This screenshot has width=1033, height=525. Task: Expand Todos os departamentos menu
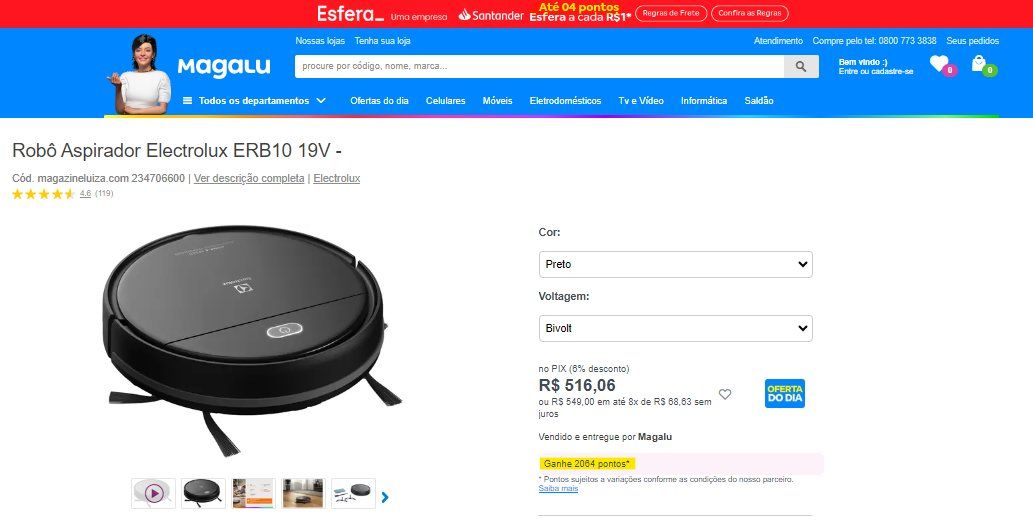pyautogui.click(x=254, y=101)
